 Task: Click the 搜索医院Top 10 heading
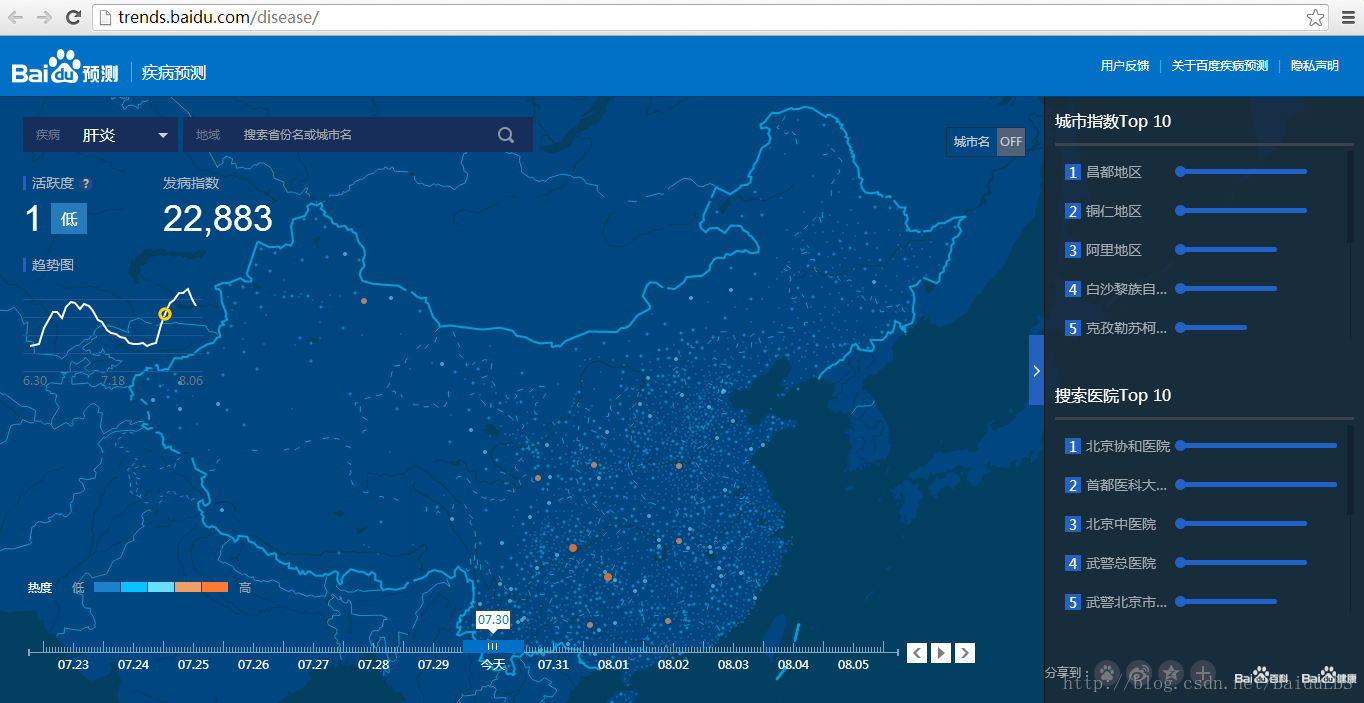[1113, 395]
